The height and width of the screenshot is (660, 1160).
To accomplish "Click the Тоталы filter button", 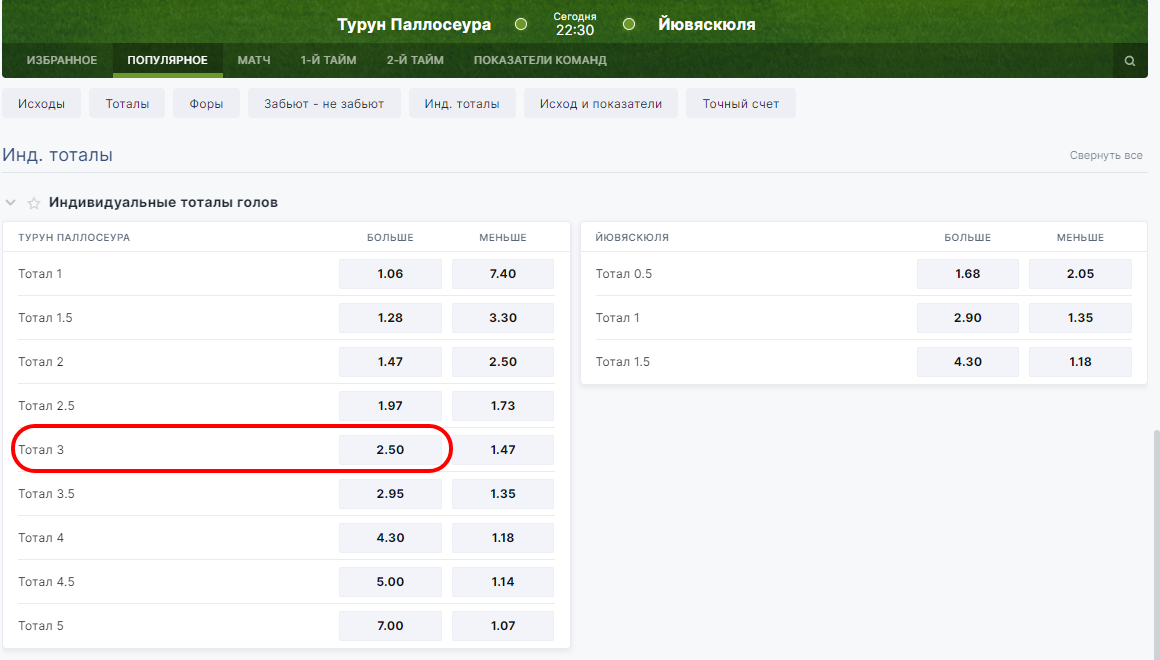I will [x=127, y=104].
